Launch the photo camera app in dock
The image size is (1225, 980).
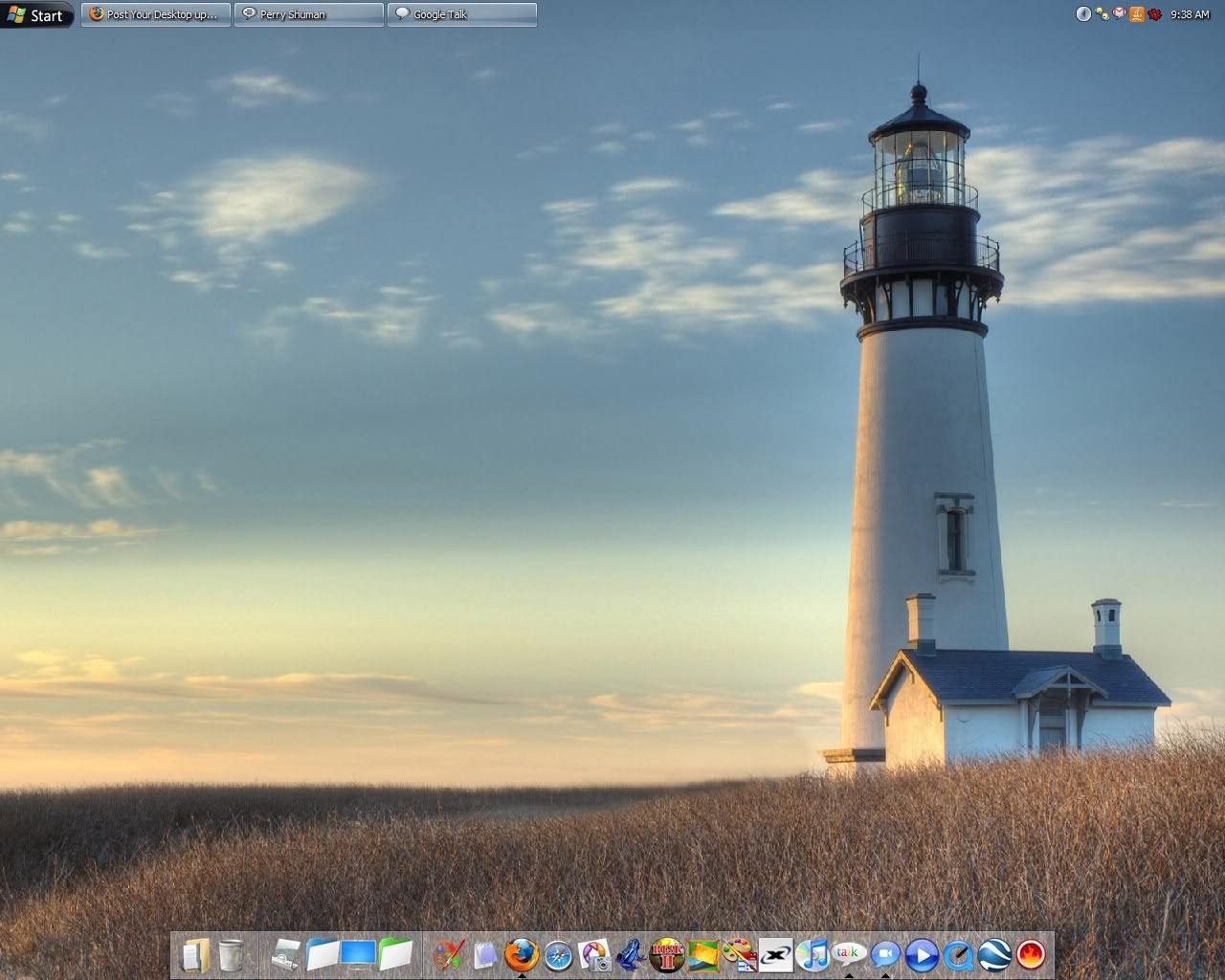(594, 954)
